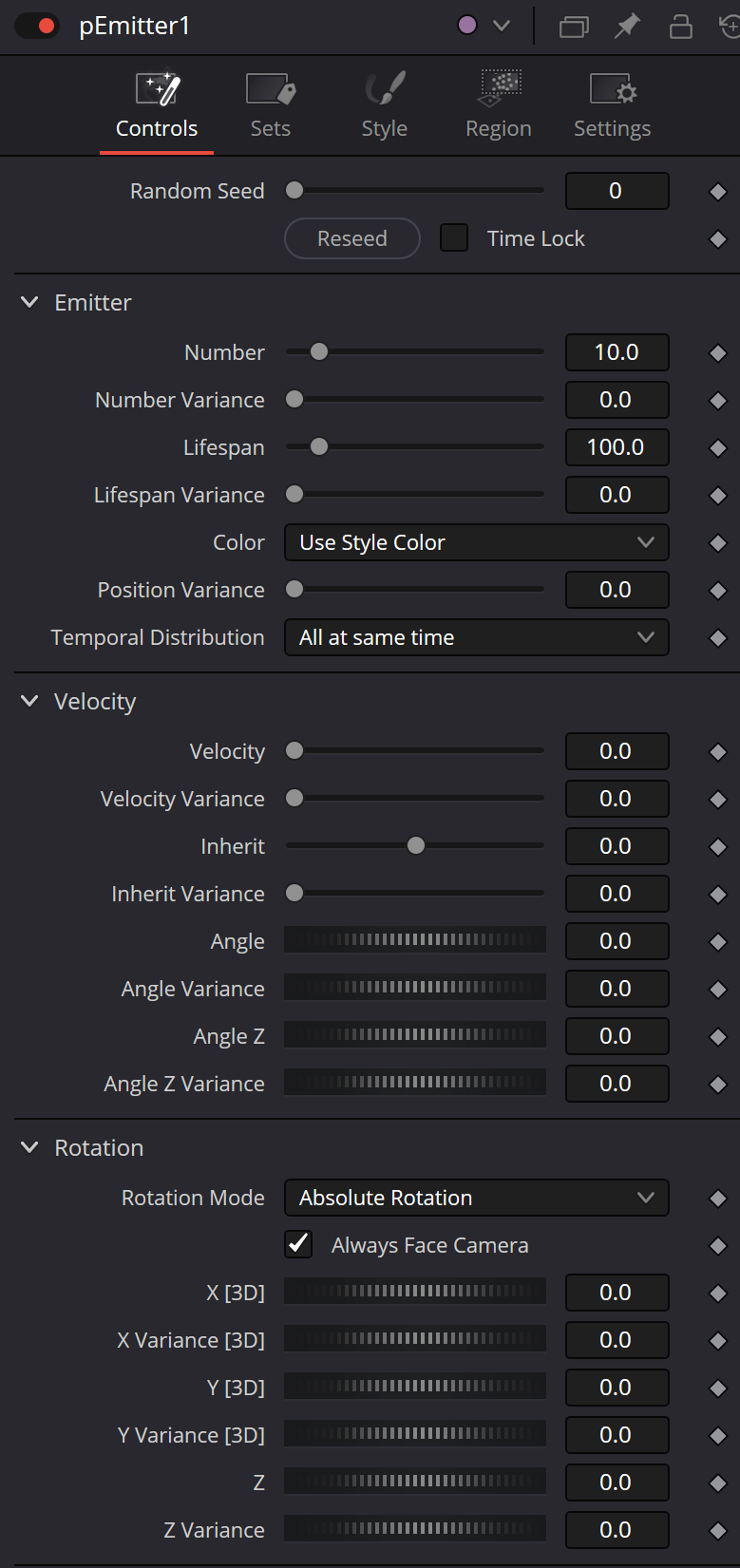The image size is (740, 1568).
Task: Add keyframe for Lifespan Variance
Action: point(718,496)
